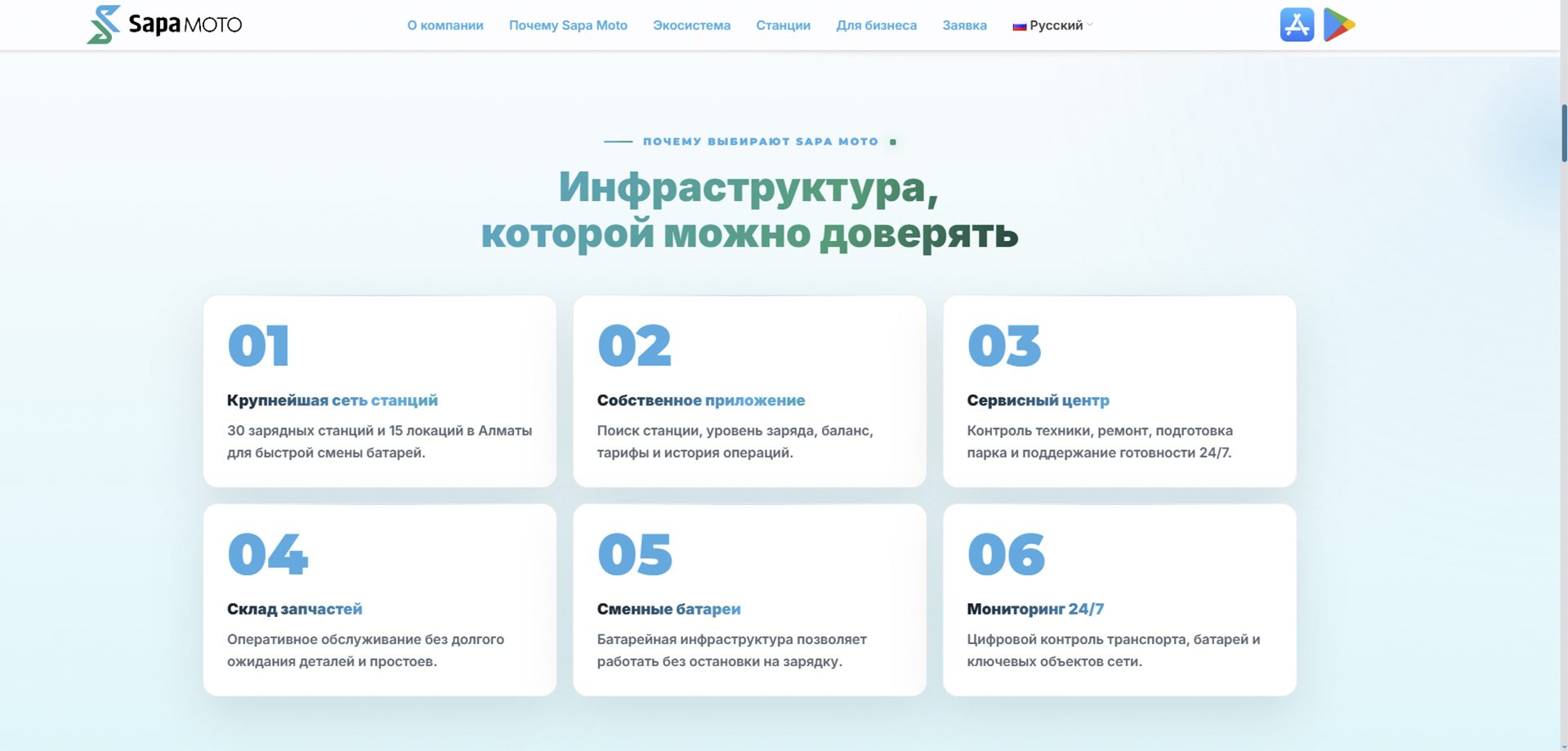Click the label Почему выбирают Sapa Moto
This screenshot has width=1568, height=751.
point(760,141)
